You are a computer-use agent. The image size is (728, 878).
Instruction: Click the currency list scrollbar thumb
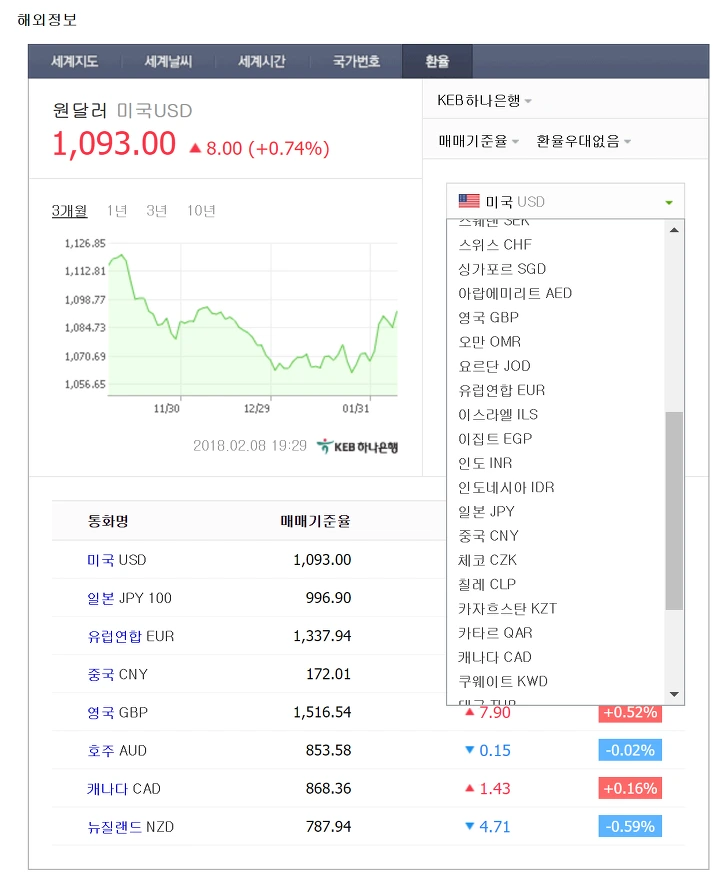pyautogui.click(x=674, y=511)
